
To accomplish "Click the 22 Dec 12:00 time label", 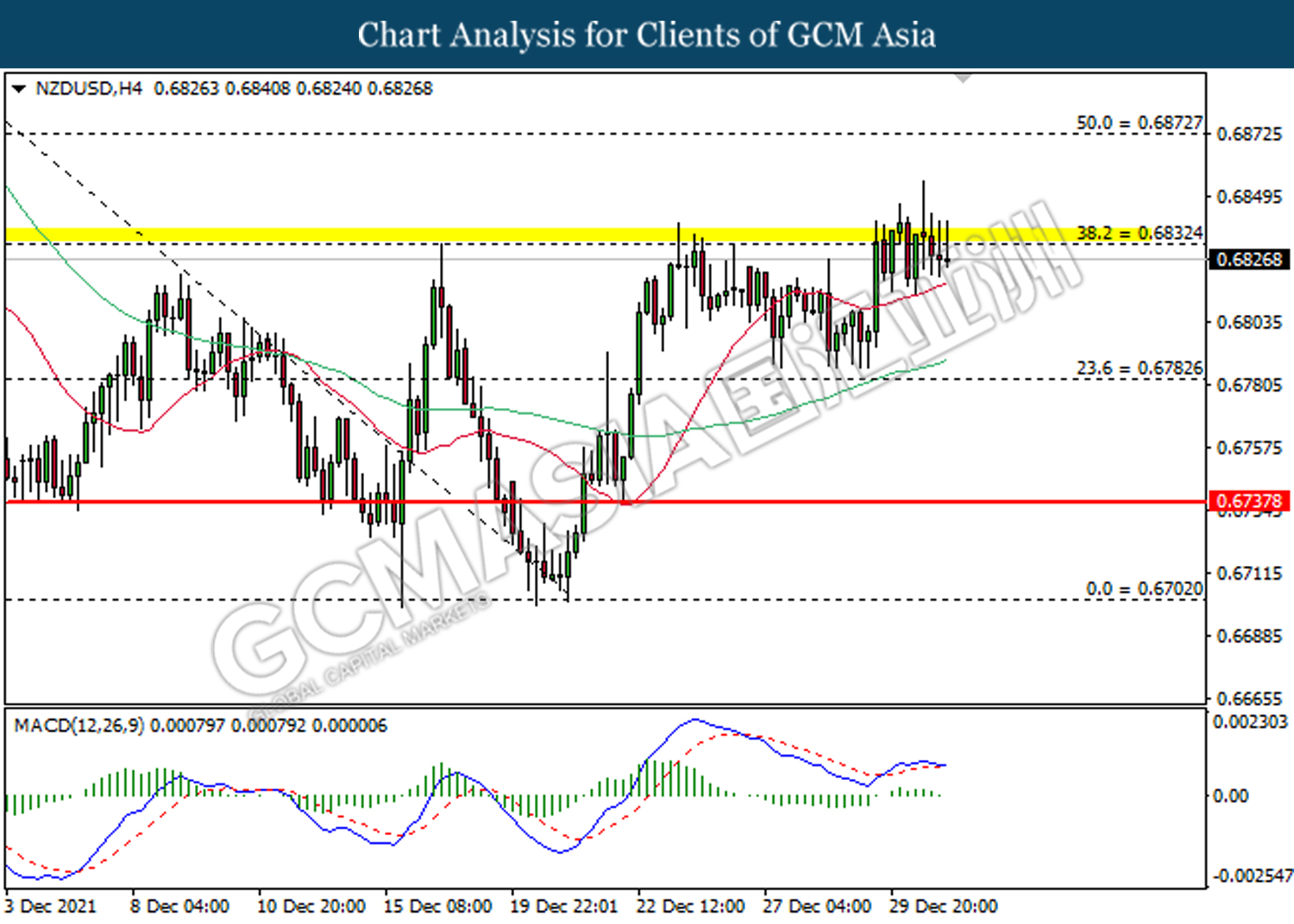I will coord(690,906).
